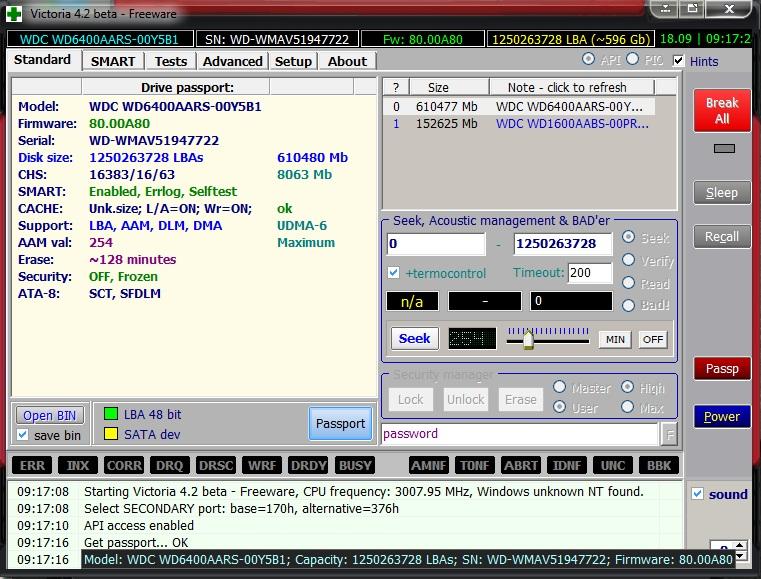Click the green cross Victoria app icon

[14, 14]
